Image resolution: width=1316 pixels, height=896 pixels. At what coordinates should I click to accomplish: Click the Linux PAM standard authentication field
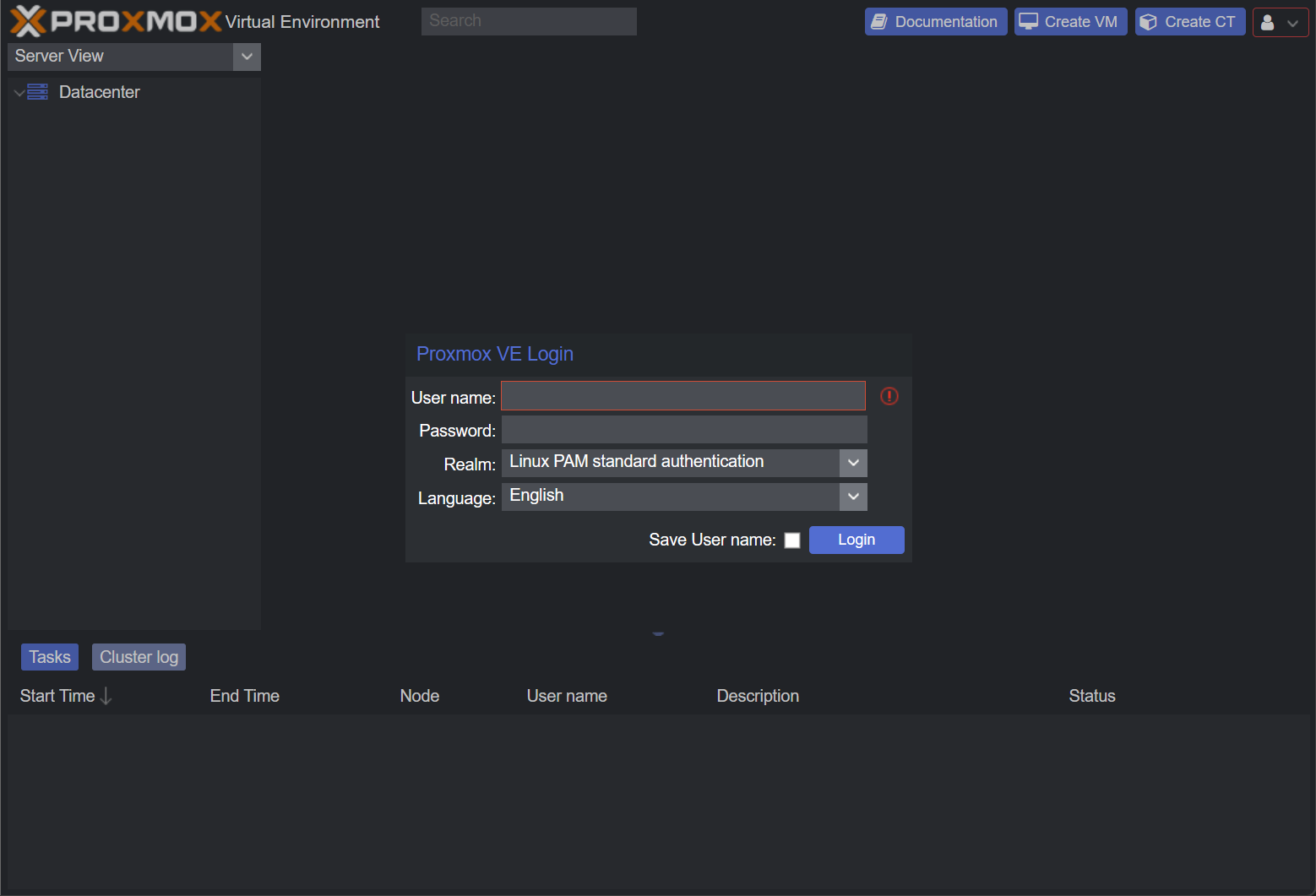pos(671,463)
